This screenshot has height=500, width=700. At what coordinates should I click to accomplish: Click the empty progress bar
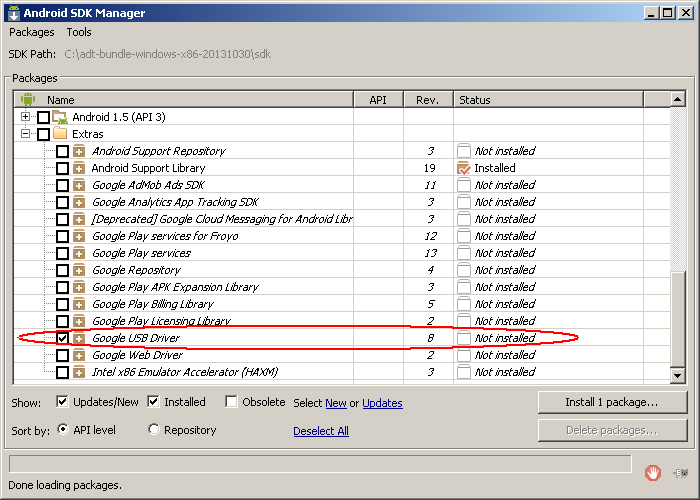320,464
